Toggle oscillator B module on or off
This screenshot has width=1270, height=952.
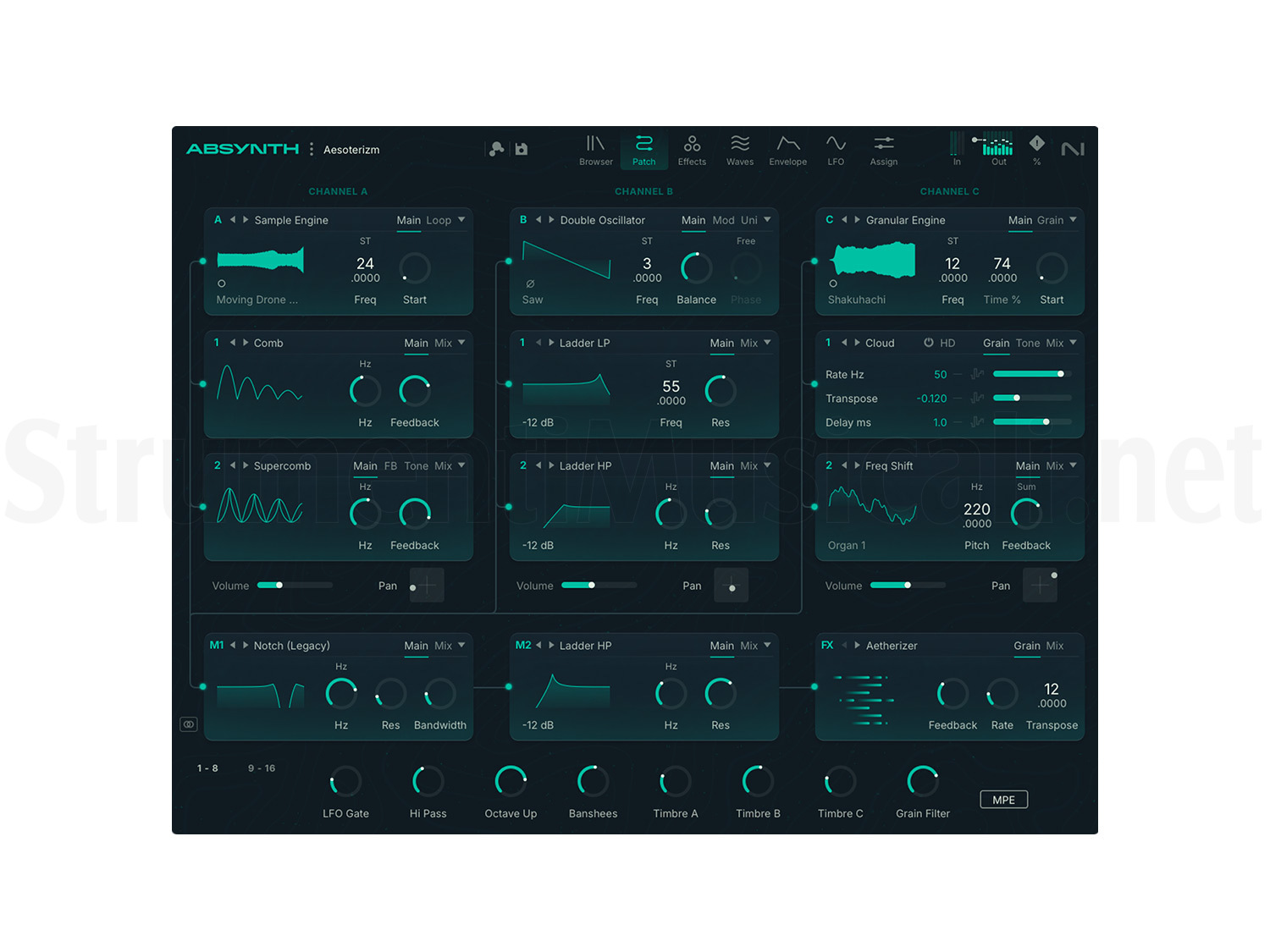coord(523,220)
